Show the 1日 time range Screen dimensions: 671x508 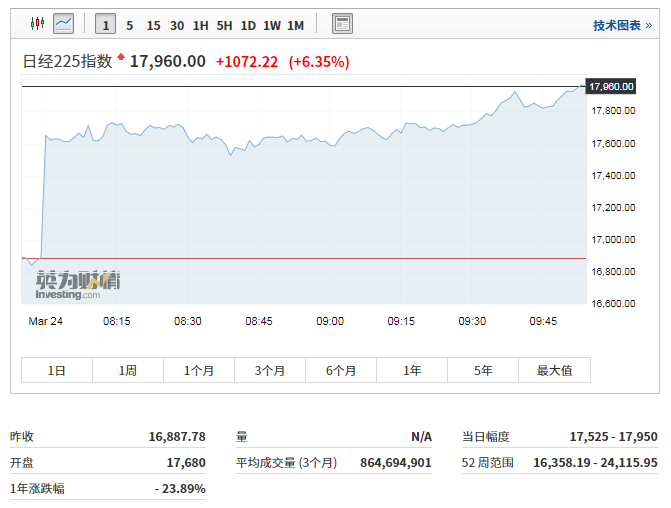(57, 370)
